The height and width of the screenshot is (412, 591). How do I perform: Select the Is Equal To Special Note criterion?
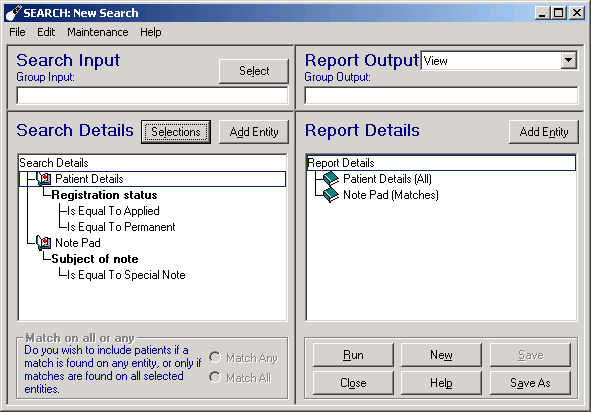coord(126,275)
